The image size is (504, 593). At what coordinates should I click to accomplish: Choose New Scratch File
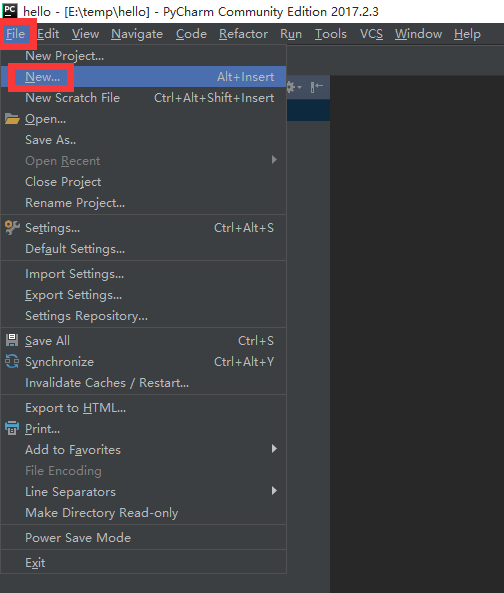coord(143,98)
